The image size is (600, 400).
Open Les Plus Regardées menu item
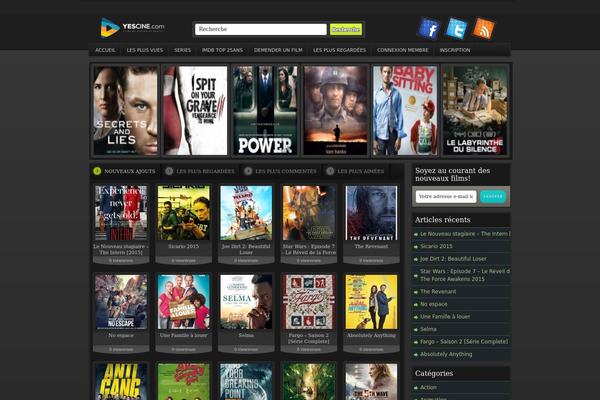339,50
